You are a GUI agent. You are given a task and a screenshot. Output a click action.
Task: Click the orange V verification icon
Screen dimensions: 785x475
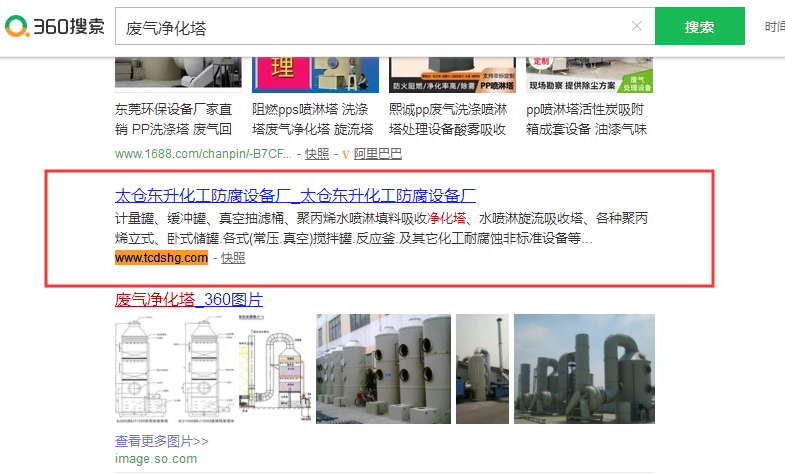(x=345, y=154)
